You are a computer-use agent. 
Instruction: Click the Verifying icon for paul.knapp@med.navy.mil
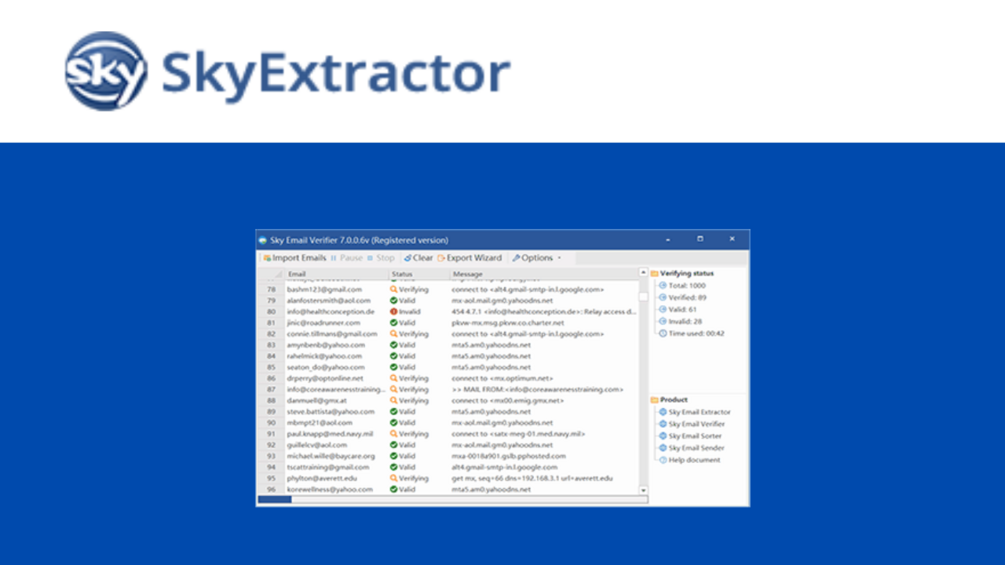pos(394,434)
